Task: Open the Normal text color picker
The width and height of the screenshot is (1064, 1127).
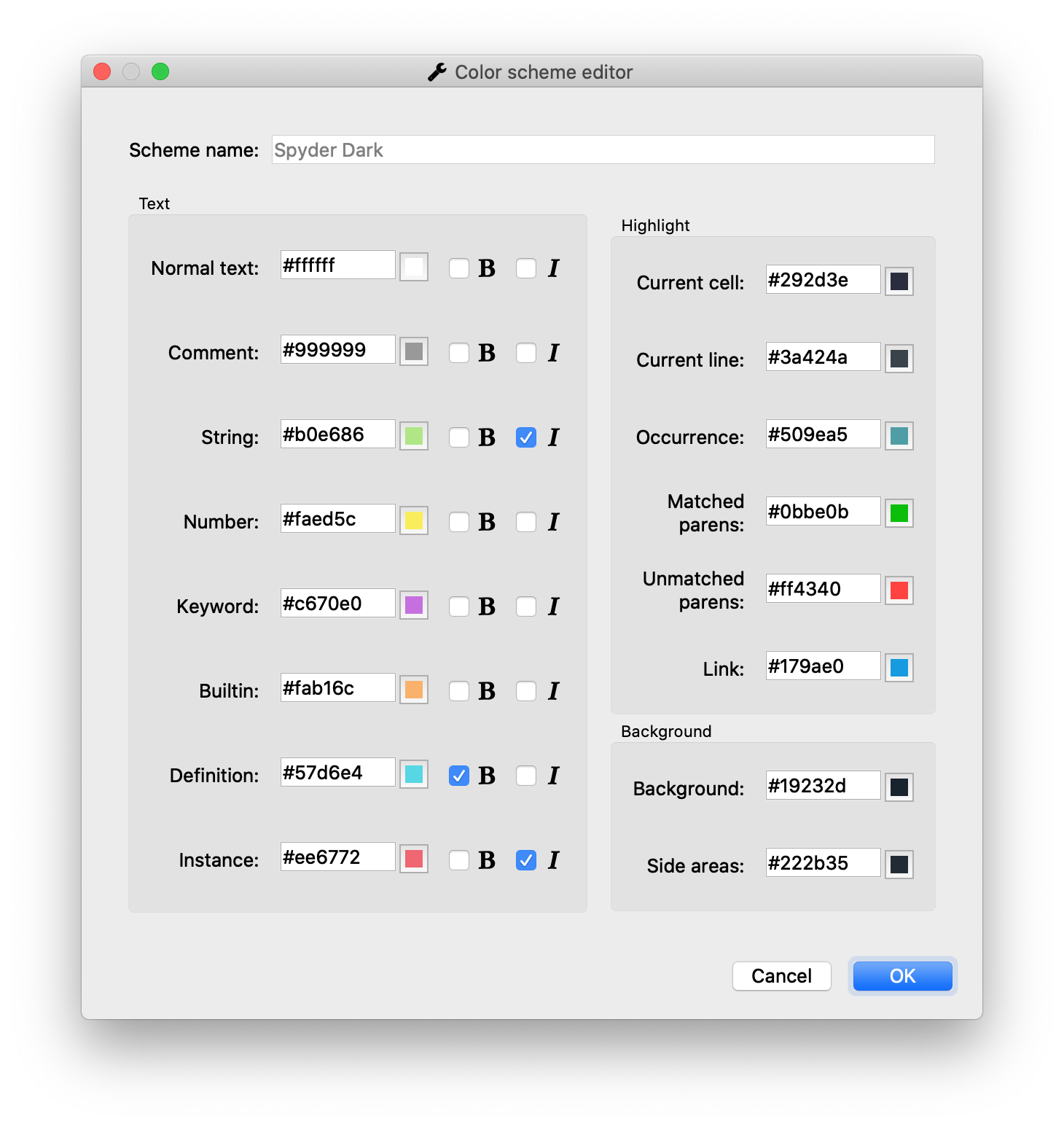Action: pyautogui.click(x=413, y=265)
